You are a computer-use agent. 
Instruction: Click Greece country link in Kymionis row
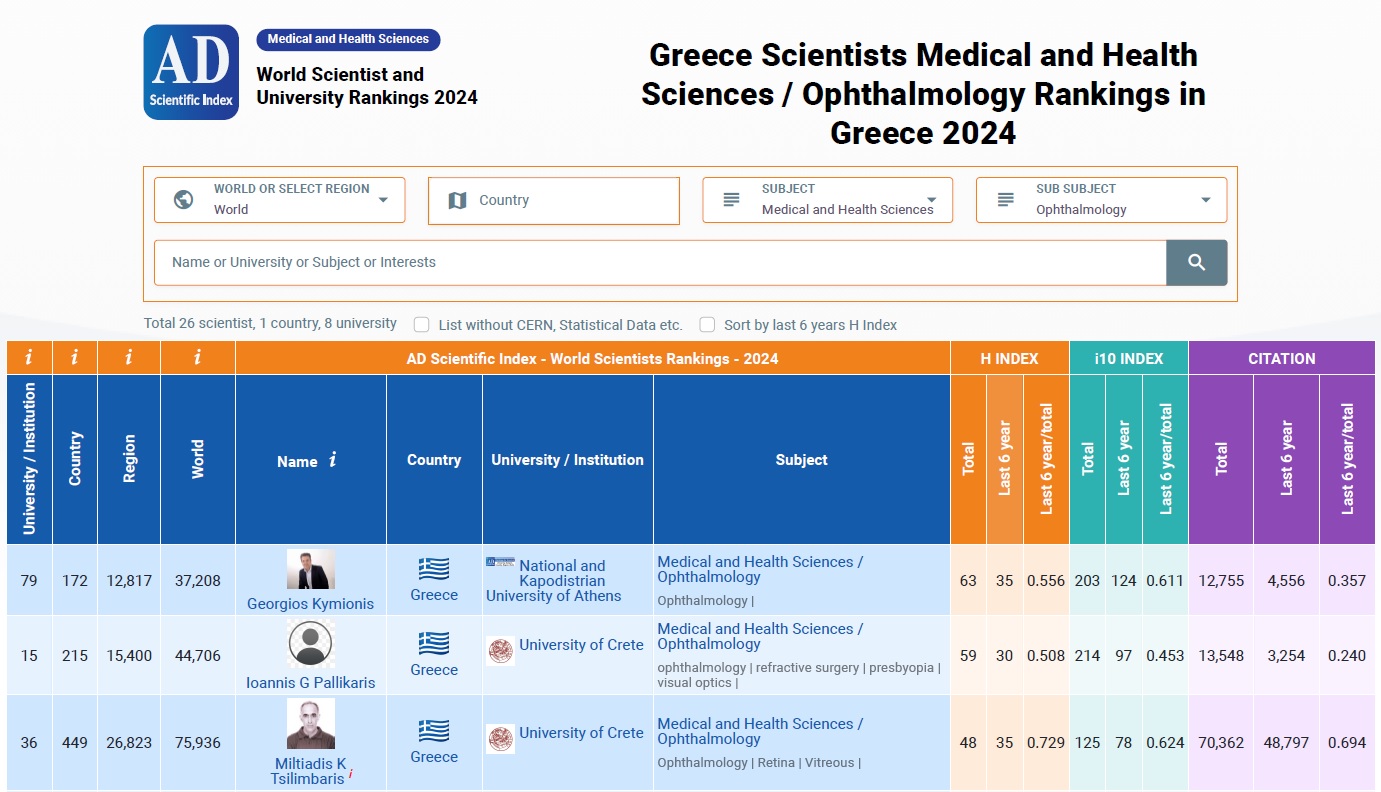(434, 595)
